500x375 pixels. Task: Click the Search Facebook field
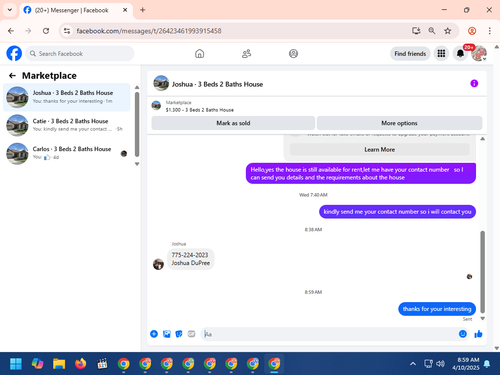(x=80, y=53)
